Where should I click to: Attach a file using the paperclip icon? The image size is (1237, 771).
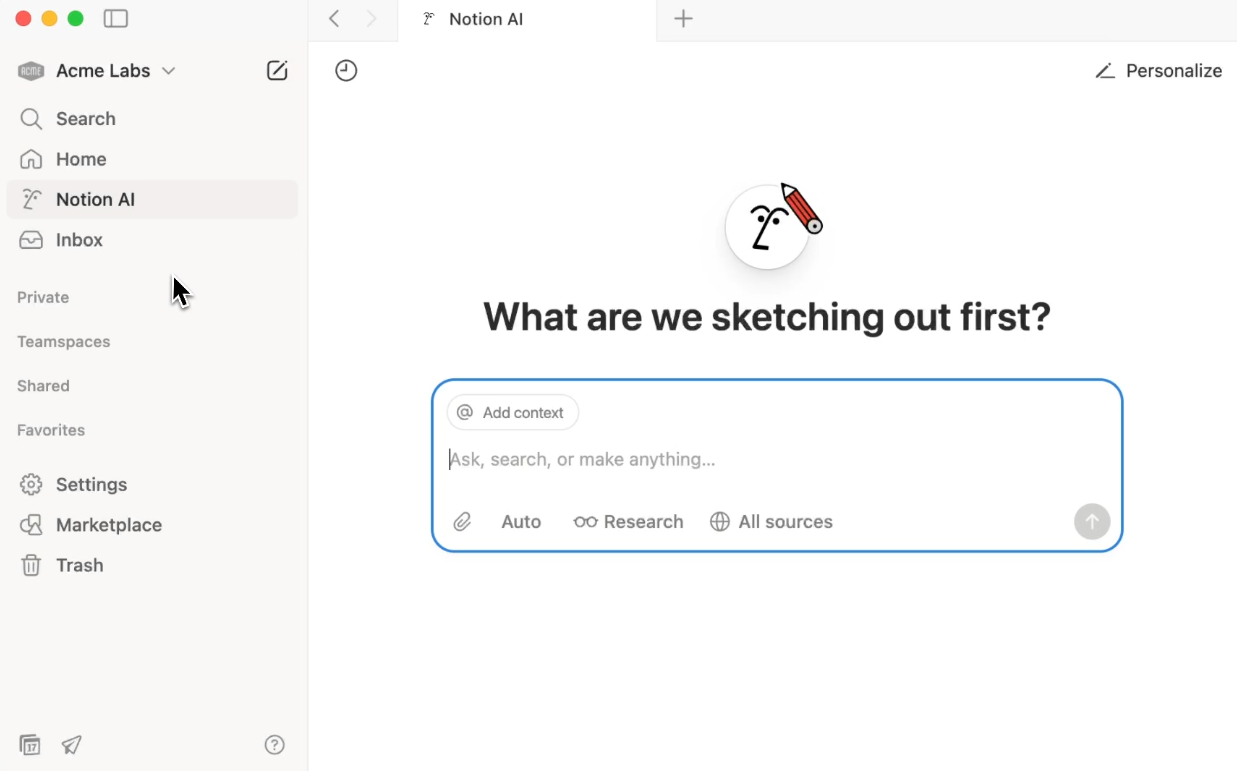[461, 521]
